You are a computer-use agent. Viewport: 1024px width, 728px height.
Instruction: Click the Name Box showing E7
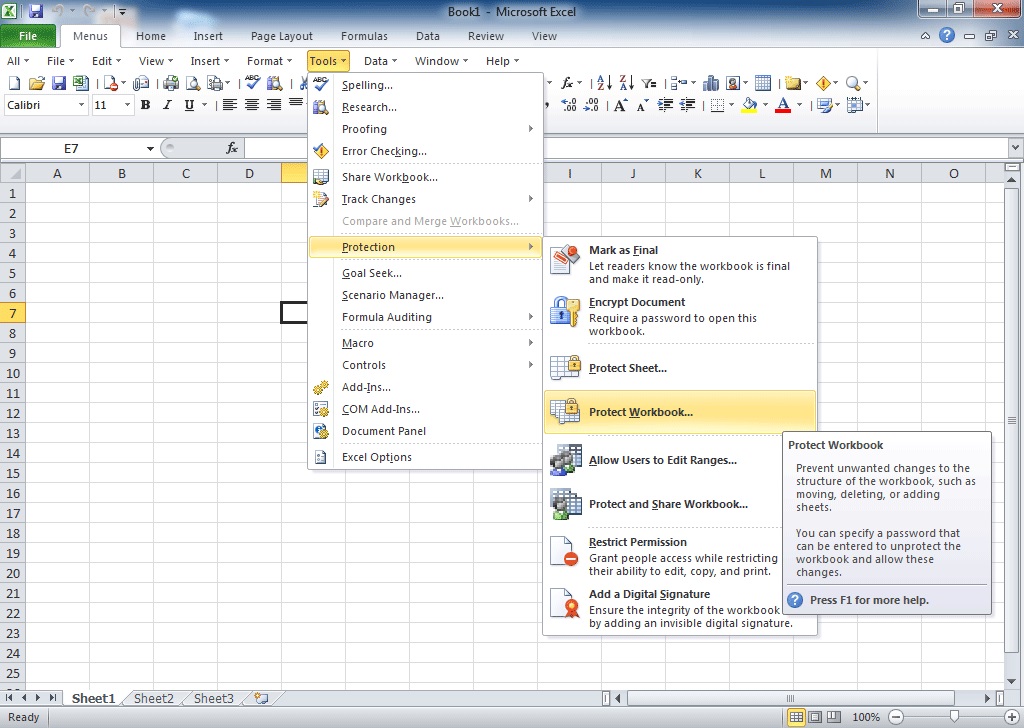pyautogui.click(x=71, y=148)
